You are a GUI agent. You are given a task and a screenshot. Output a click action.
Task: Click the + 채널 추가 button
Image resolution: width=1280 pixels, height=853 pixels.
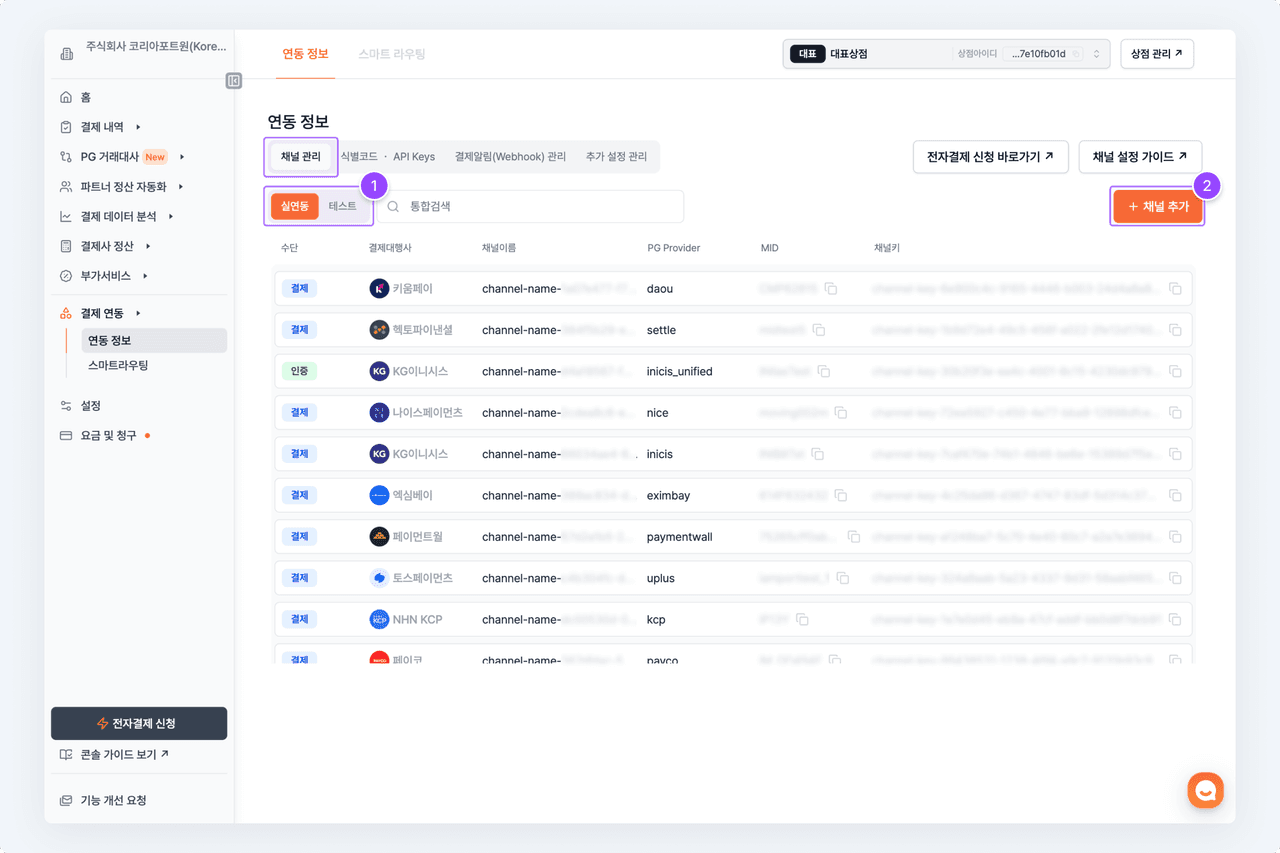point(1157,206)
